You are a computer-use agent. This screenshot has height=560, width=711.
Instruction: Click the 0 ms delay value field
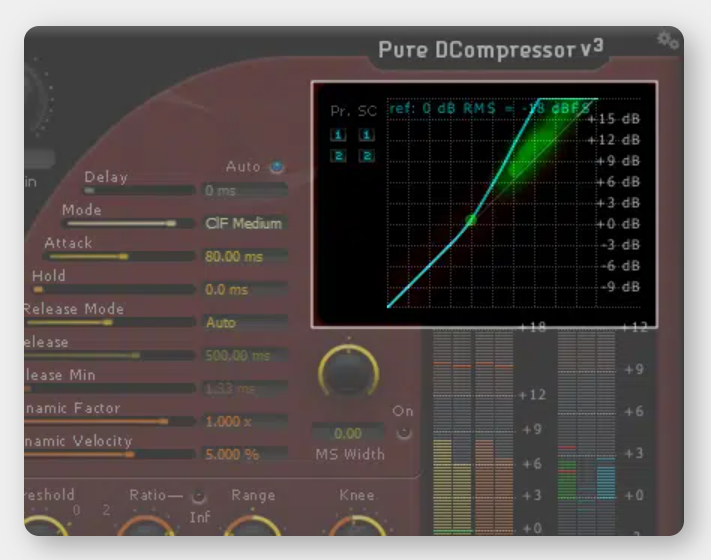click(x=245, y=190)
